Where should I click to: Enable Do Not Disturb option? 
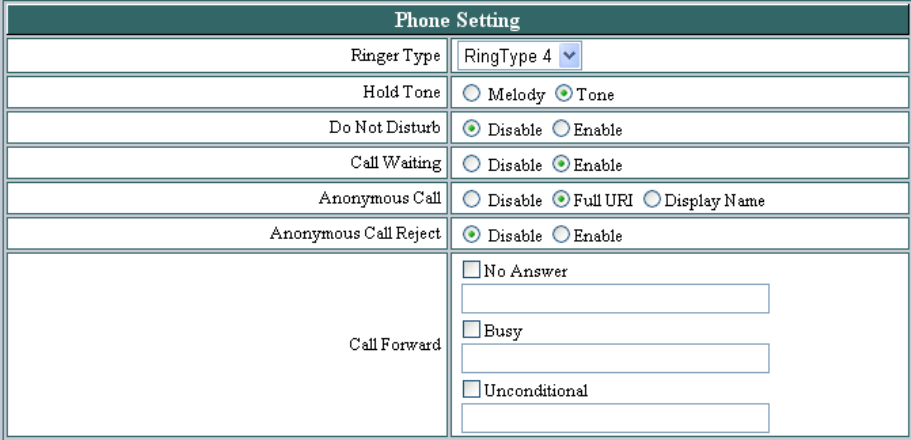click(x=561, y=130)
